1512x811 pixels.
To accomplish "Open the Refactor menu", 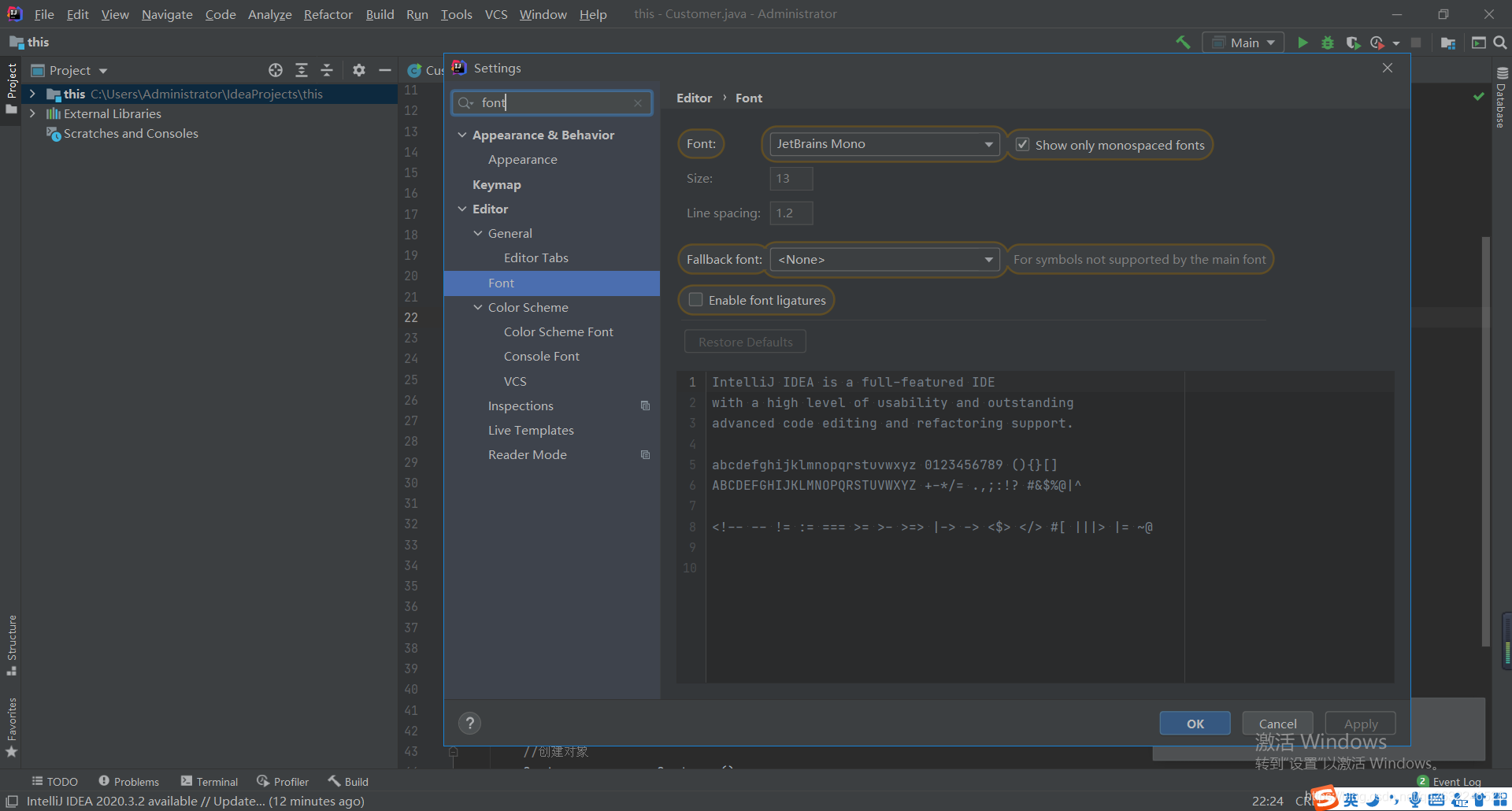I will click(x=328, y=14).
